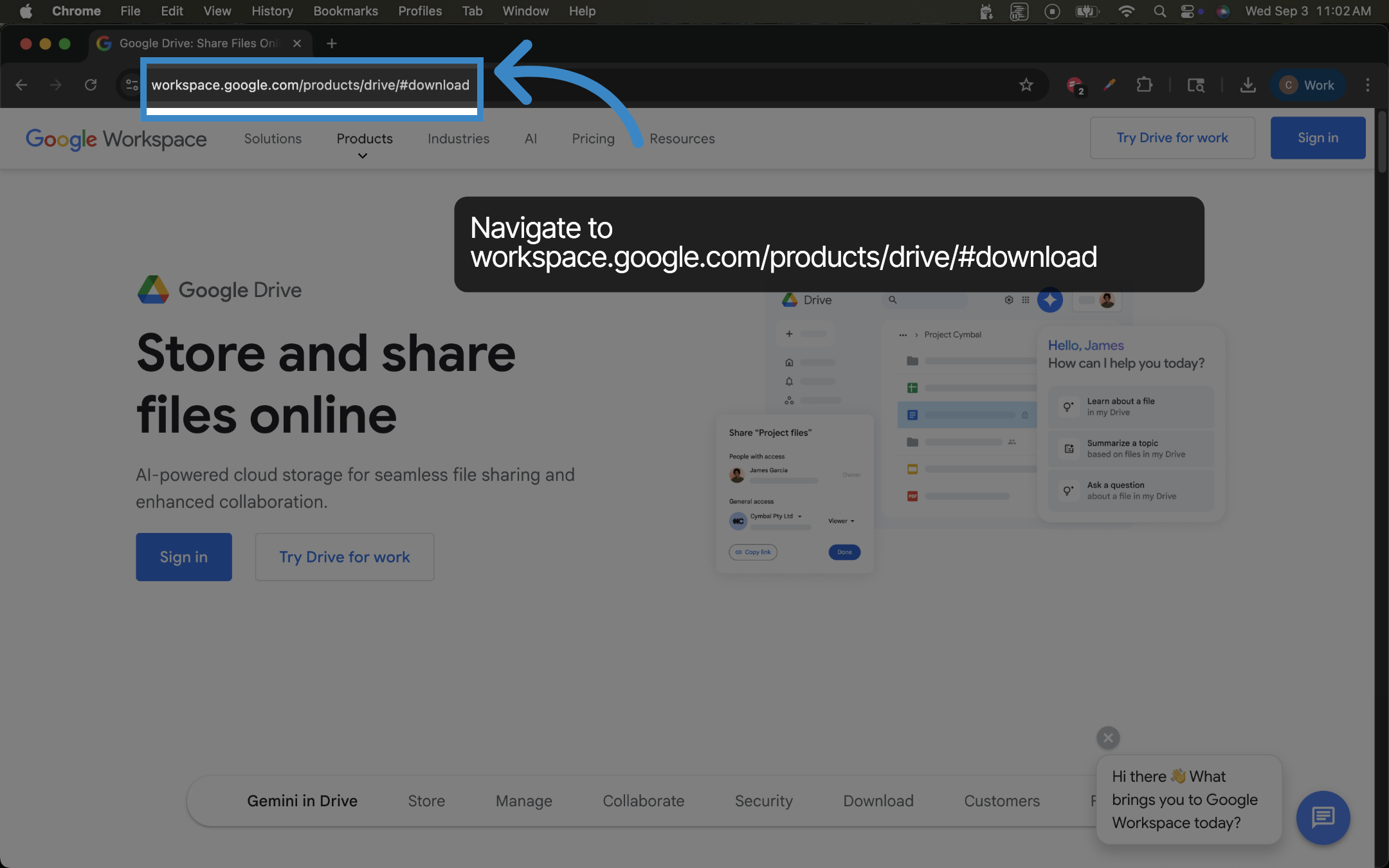
Task: Open macOS Spotlight search icon
Action: tap(1159, 11)
